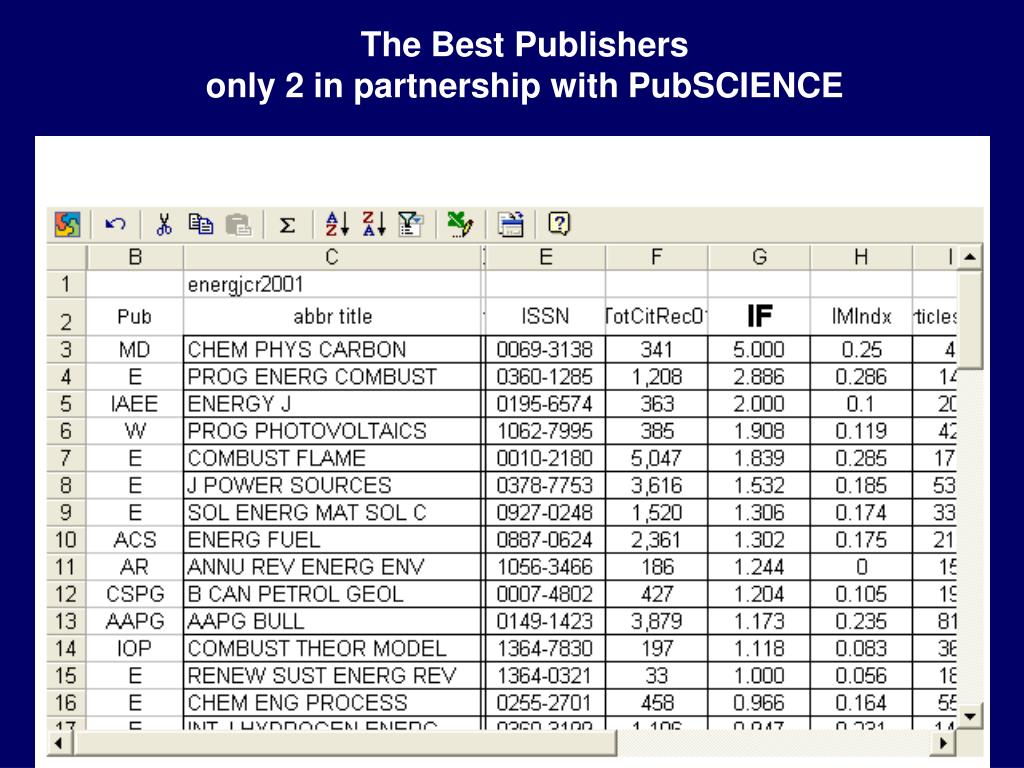
Task: Click the Paste clipboard icon
Action: coord(238,225)
